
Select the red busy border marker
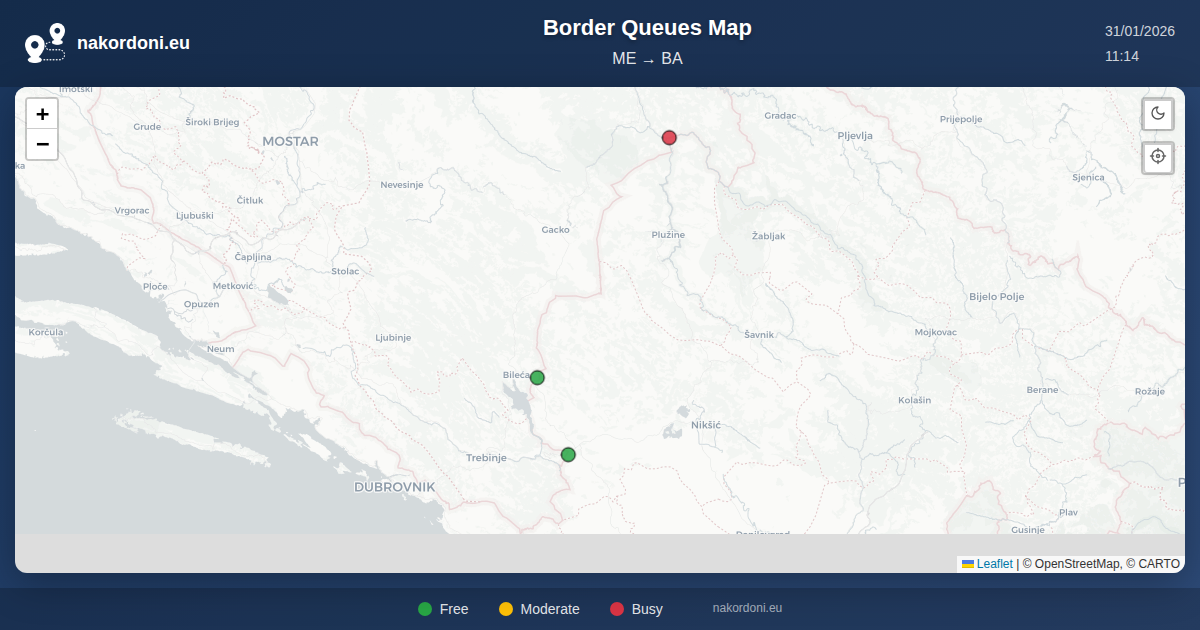[669, 138]
